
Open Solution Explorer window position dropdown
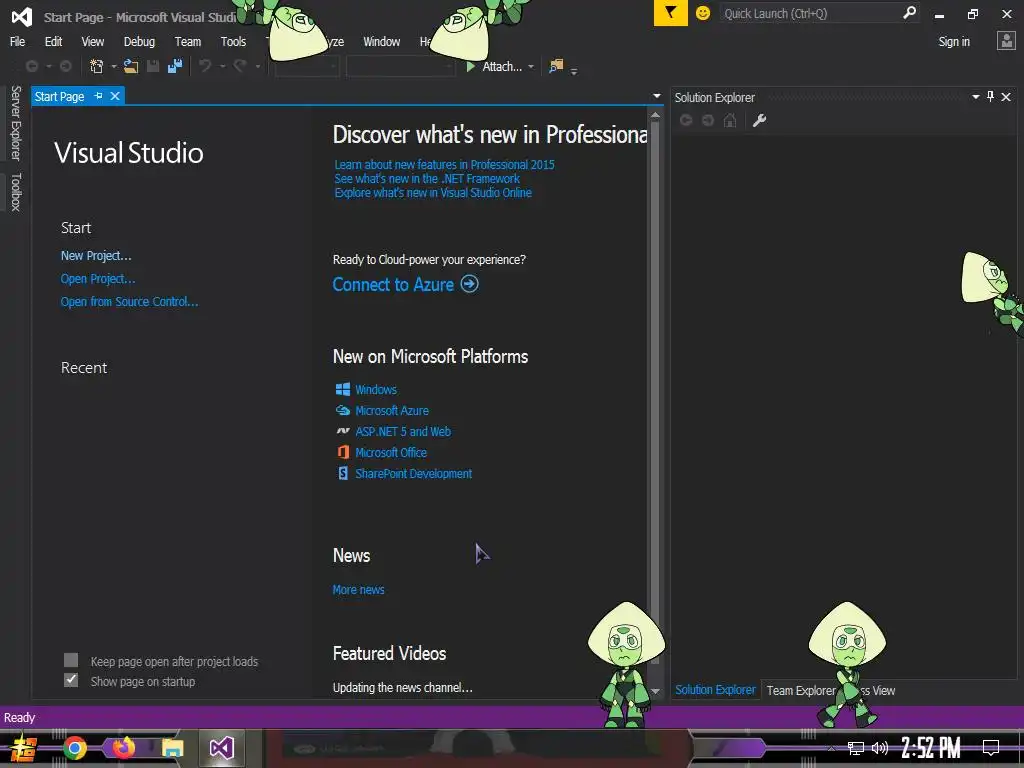pos(976,97)
